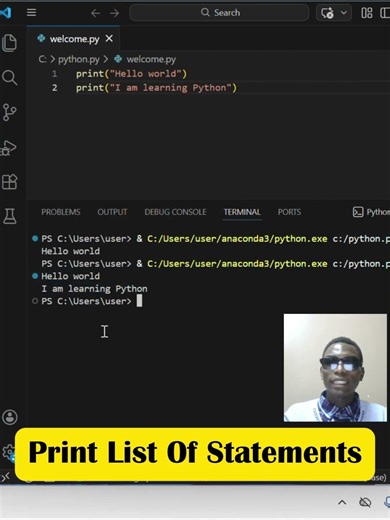Click code line 1 print Hello world
This screenshot has width=390, height=520.
(x=131, y=74)
